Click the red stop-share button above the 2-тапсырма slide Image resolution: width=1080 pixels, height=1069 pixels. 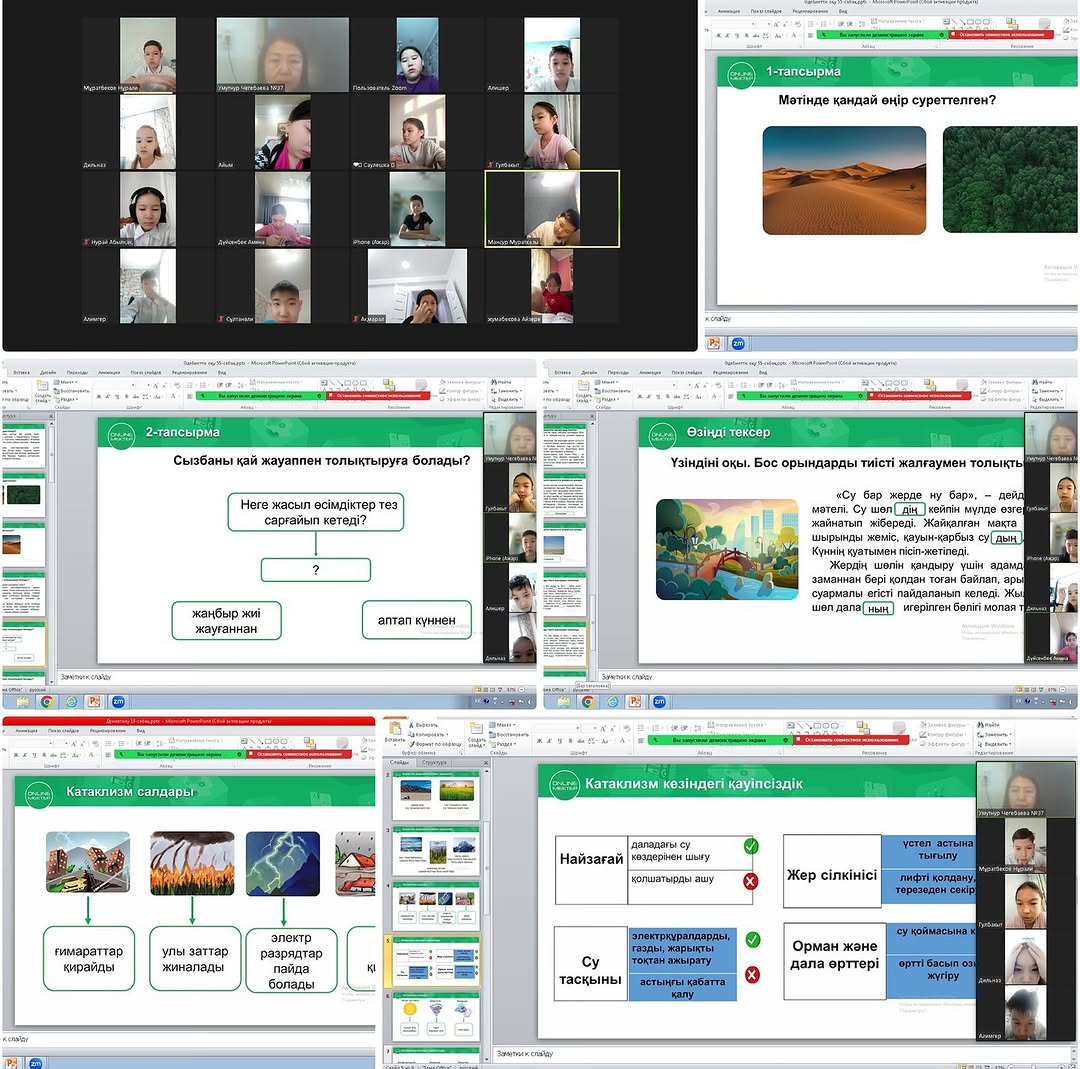(x=379, y=396)
